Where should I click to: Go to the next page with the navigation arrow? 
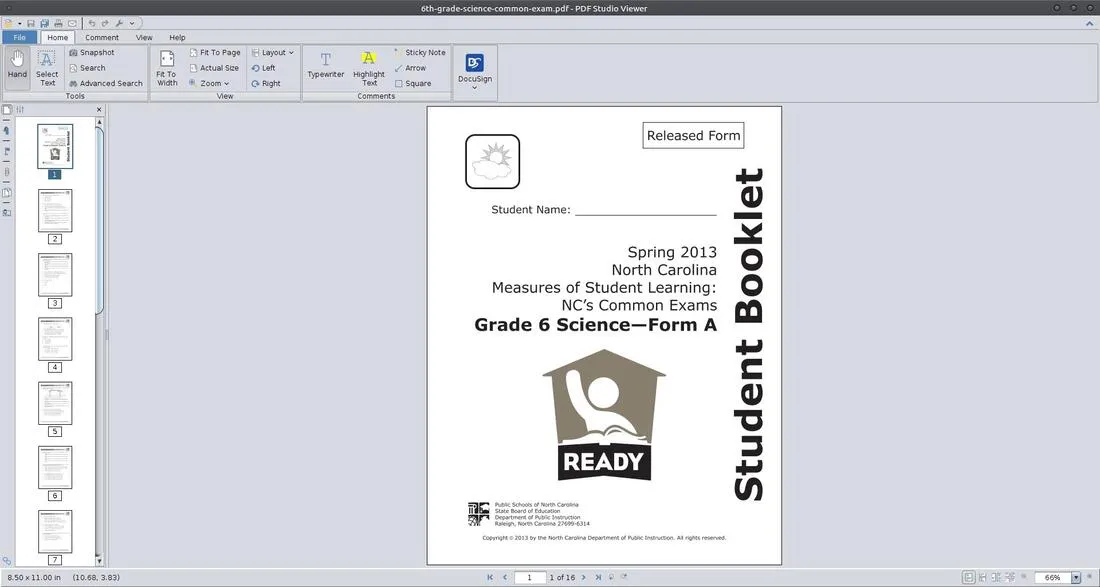pos(584,577)
